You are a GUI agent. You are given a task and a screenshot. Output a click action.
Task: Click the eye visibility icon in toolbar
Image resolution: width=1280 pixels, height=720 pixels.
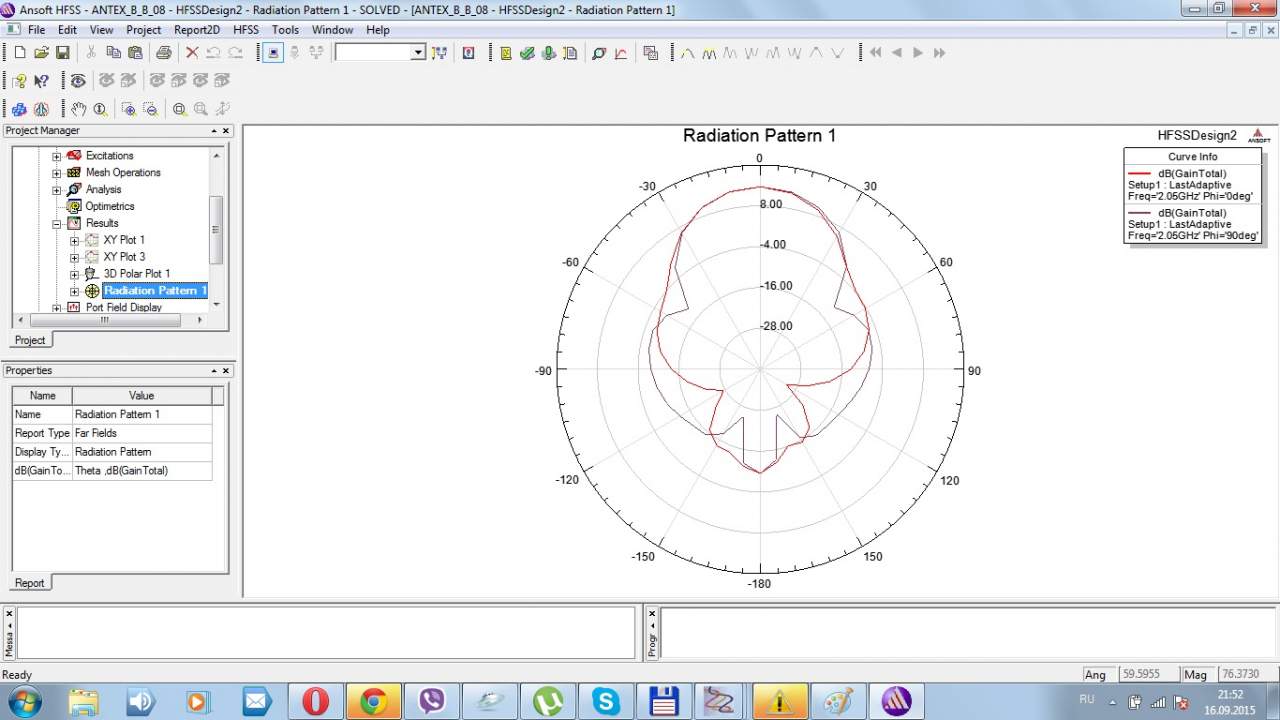point(78,81)
